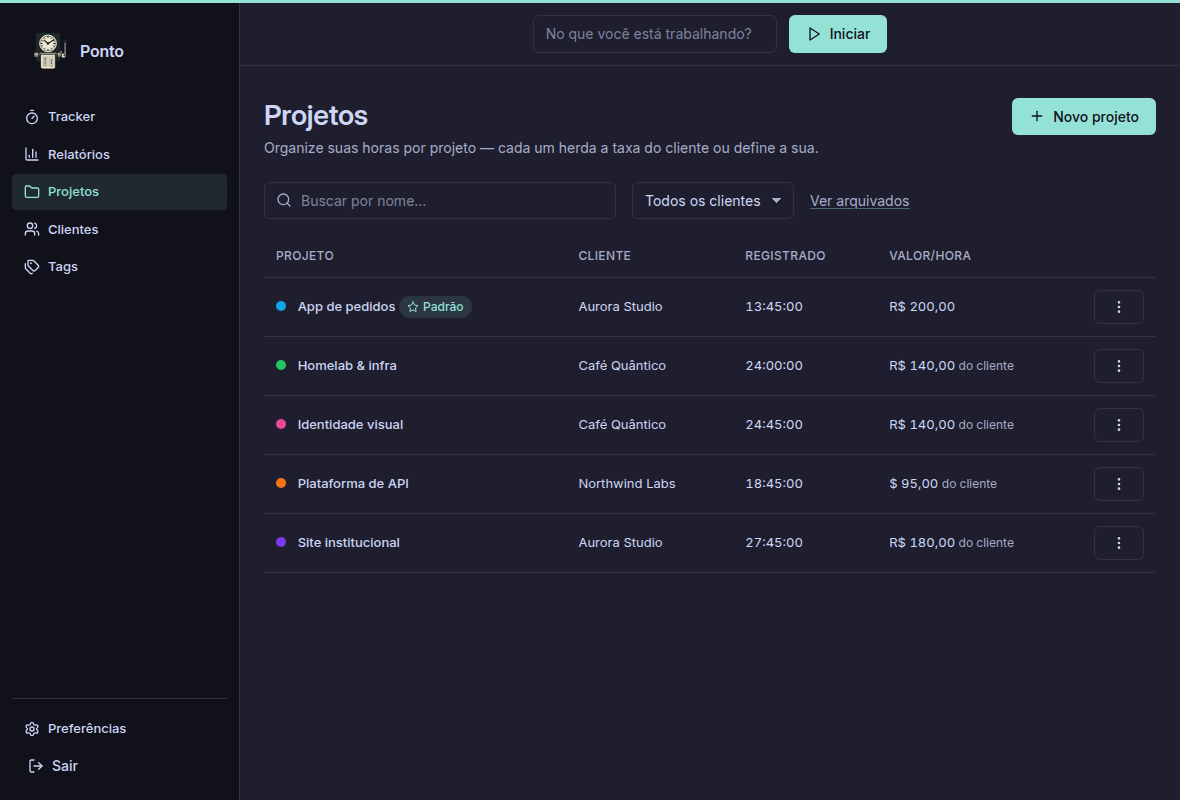
Task: Click the Identidade visual project name
Action: pos(350,425)
